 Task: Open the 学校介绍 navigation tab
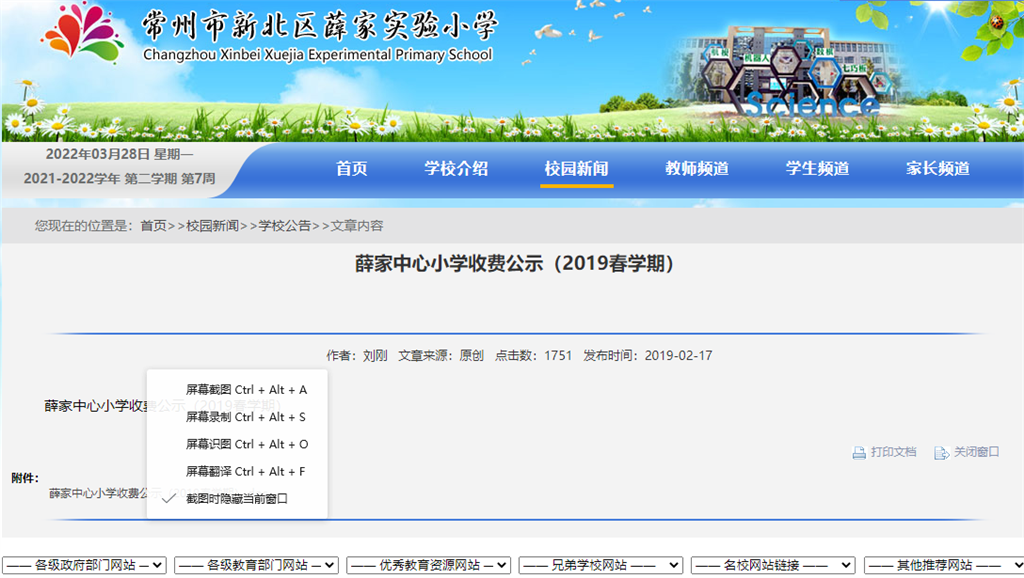[456, 169]
